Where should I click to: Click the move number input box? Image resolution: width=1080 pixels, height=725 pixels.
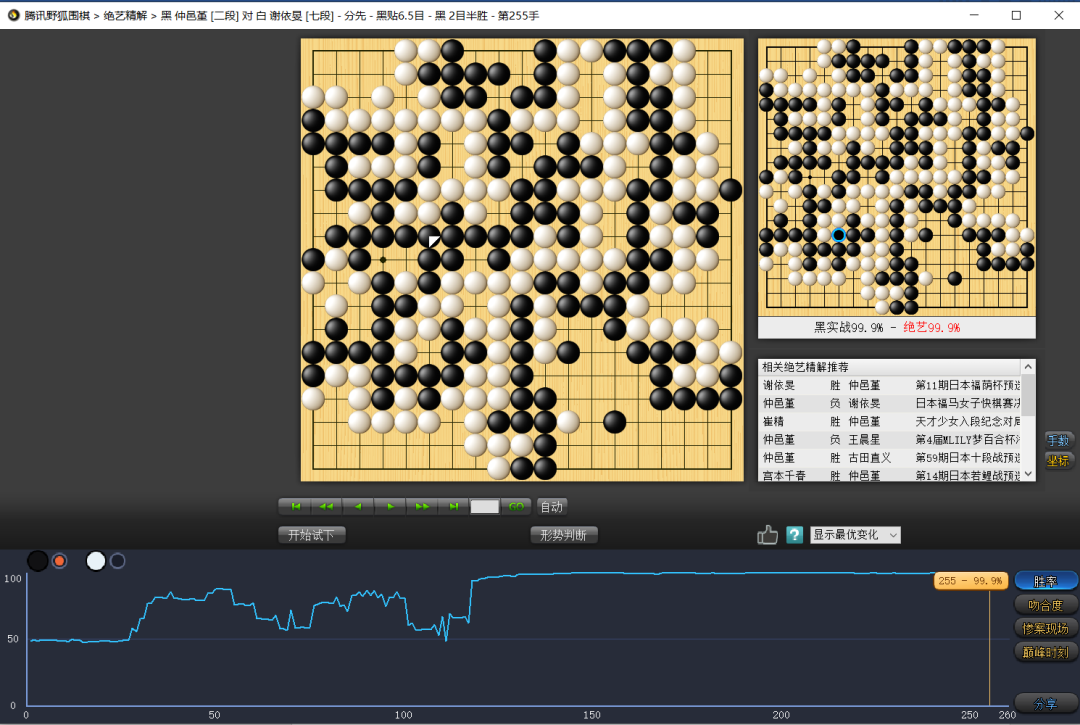pyautogui.click(x=484, y=507)
